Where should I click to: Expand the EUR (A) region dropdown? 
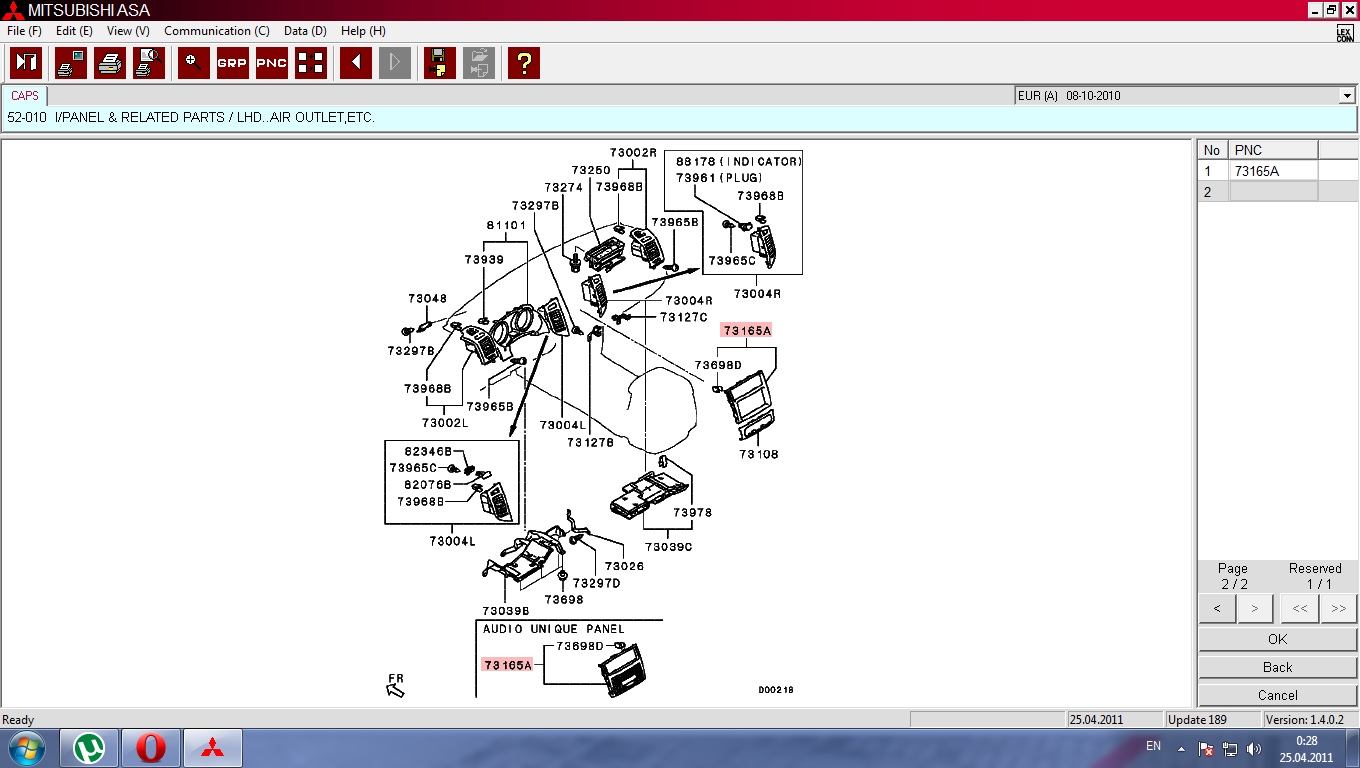click(1346, 96)
